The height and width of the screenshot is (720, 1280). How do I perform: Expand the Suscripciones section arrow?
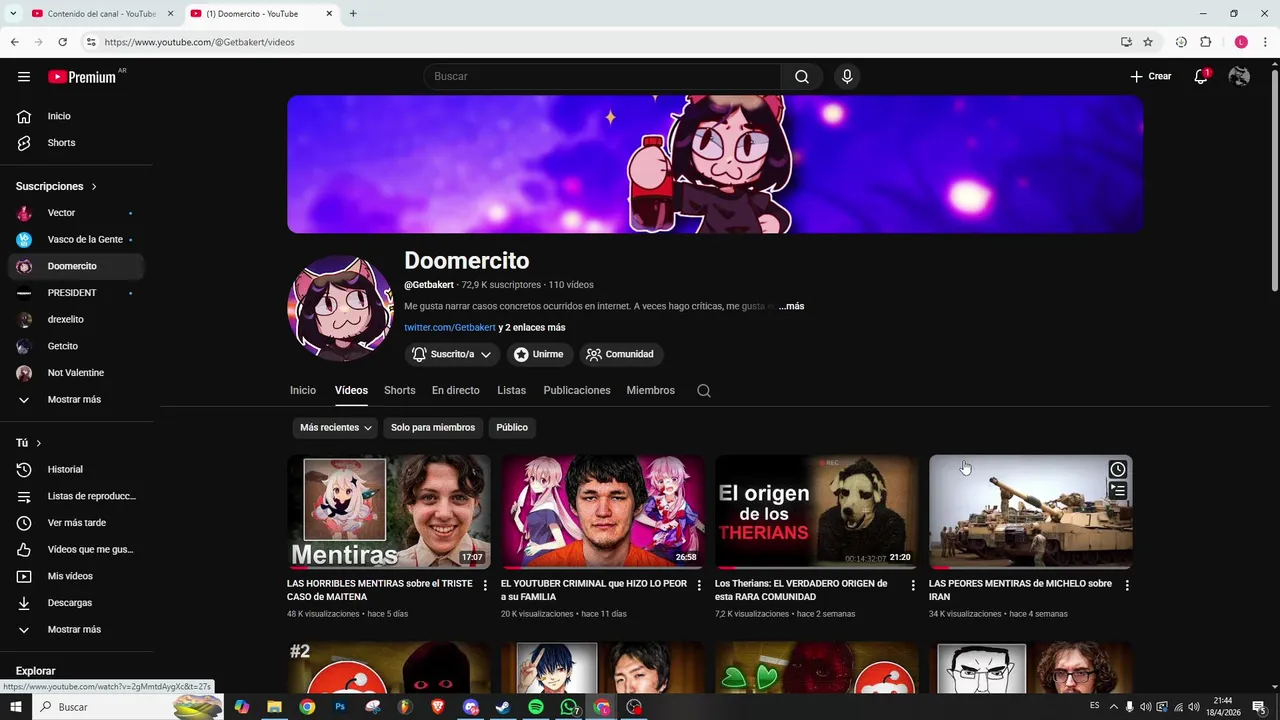click(x=94, y=187)
